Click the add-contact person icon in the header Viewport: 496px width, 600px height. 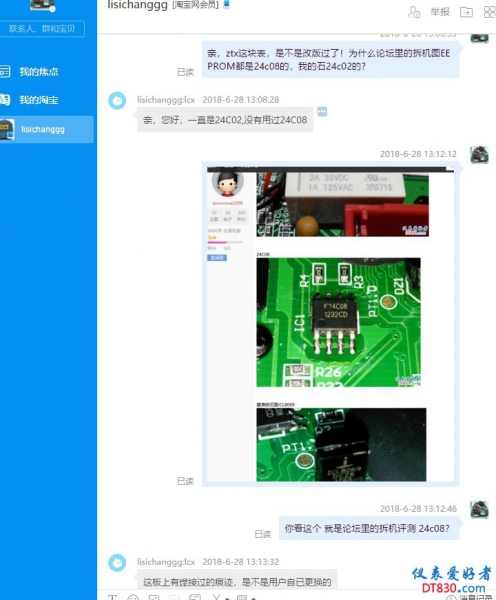point(414,12)
